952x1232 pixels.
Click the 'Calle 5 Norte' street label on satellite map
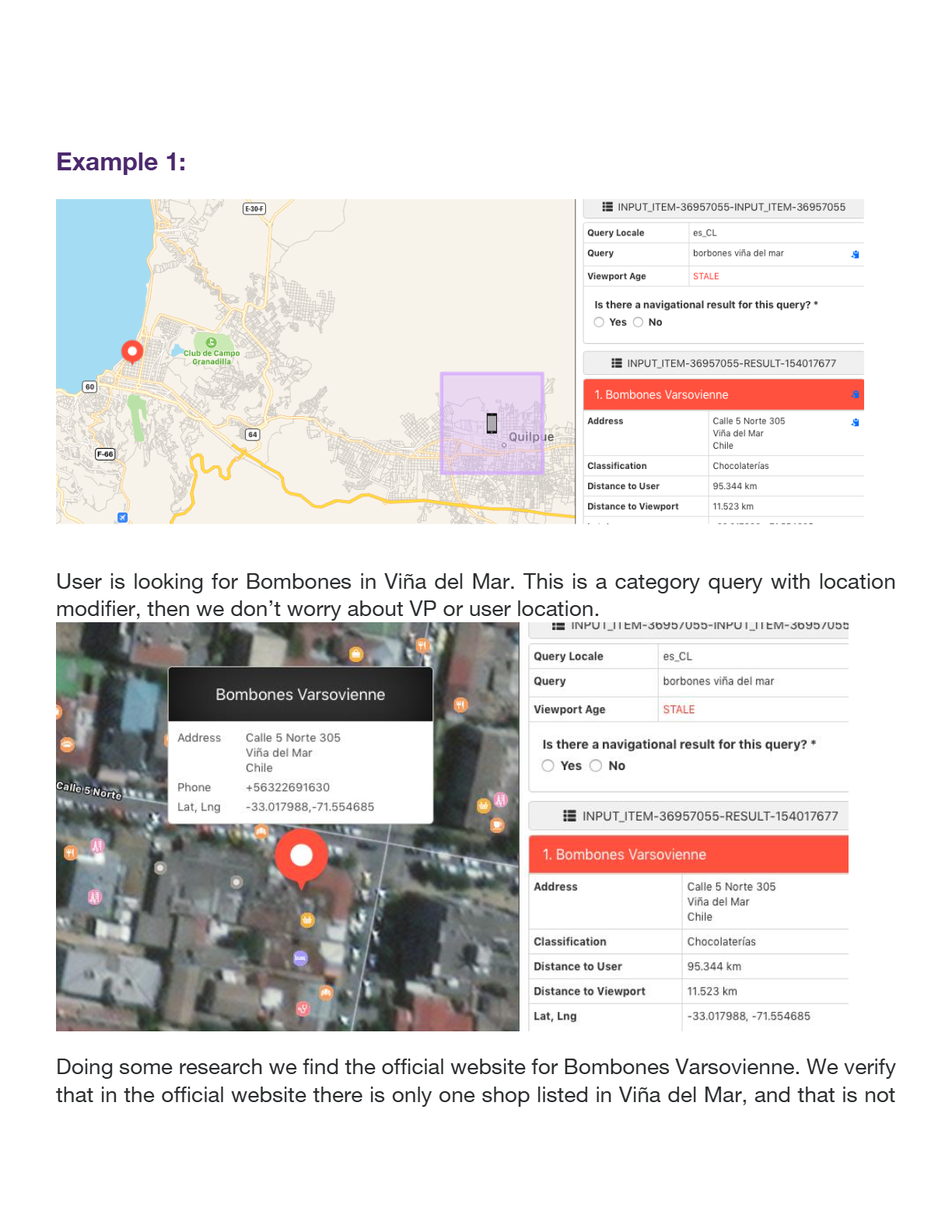89,790
